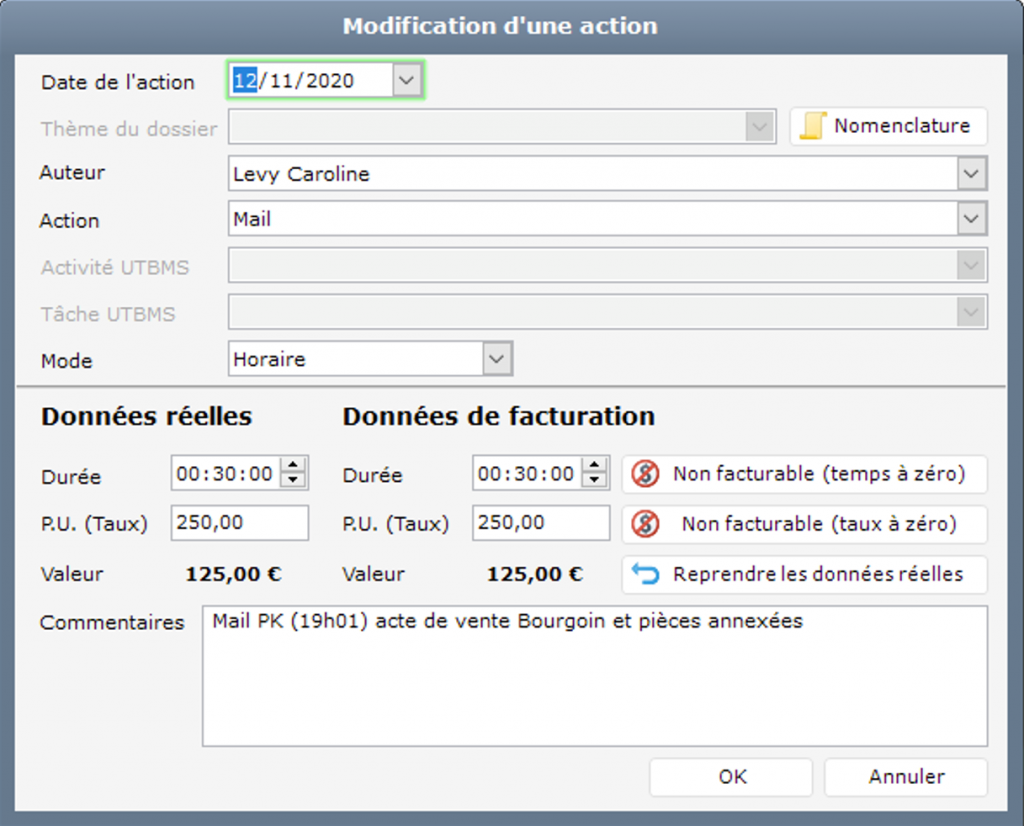Click the blue undo arrow icon
The image size is (1024, 826).
pyautogui.click(x=646, y=574)
